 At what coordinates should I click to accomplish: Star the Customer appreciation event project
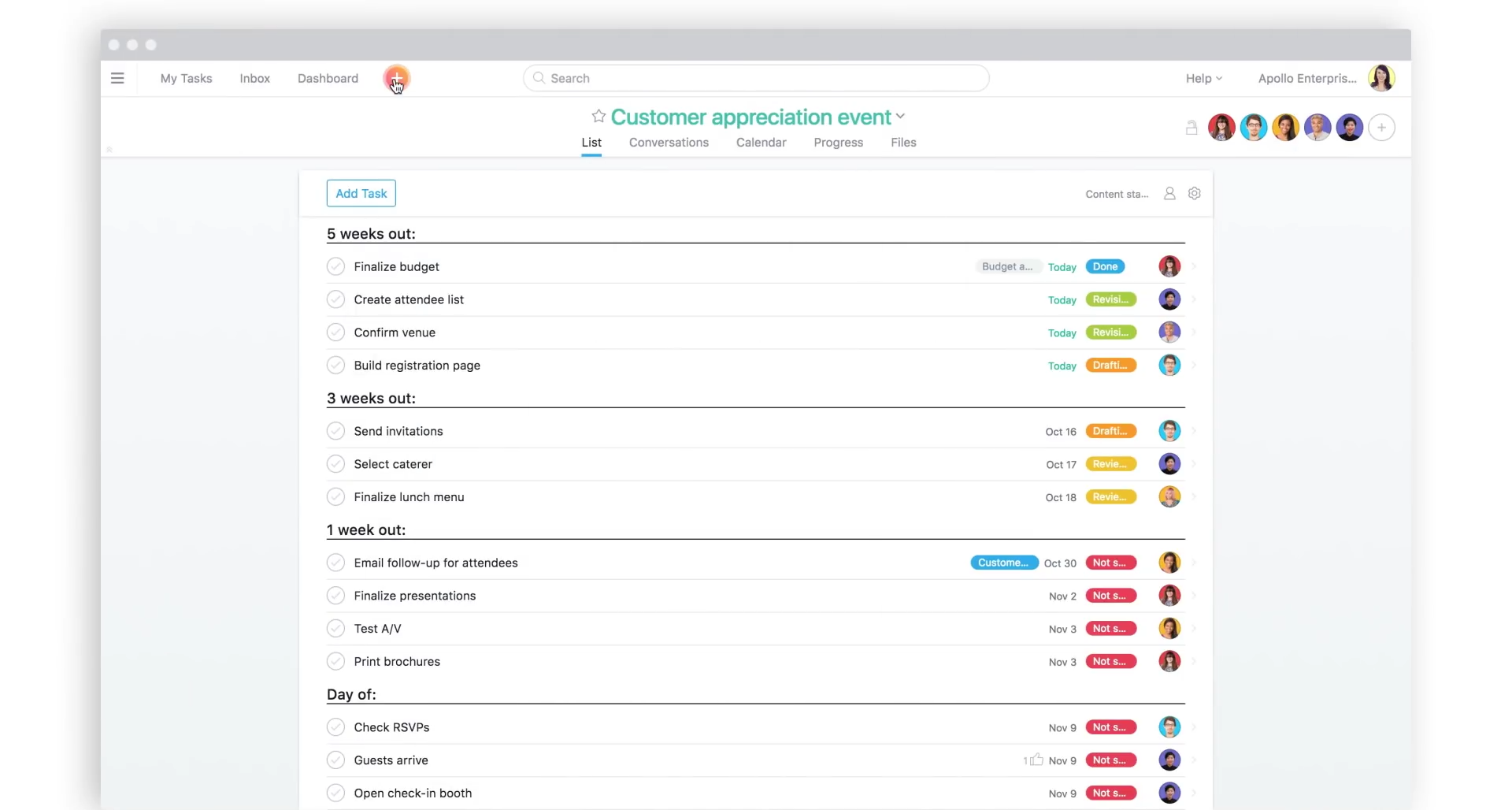[598, 117]
